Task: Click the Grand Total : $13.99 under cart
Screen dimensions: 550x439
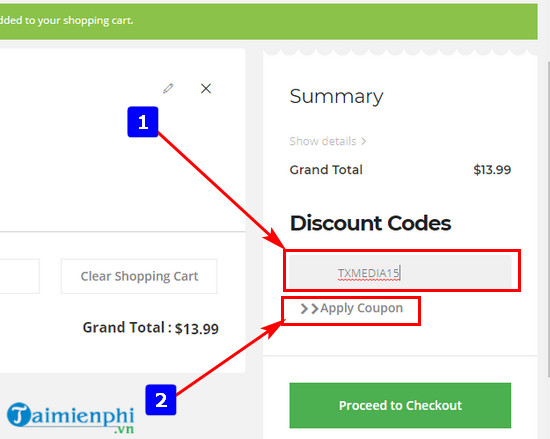Action: tap(150, 328)
